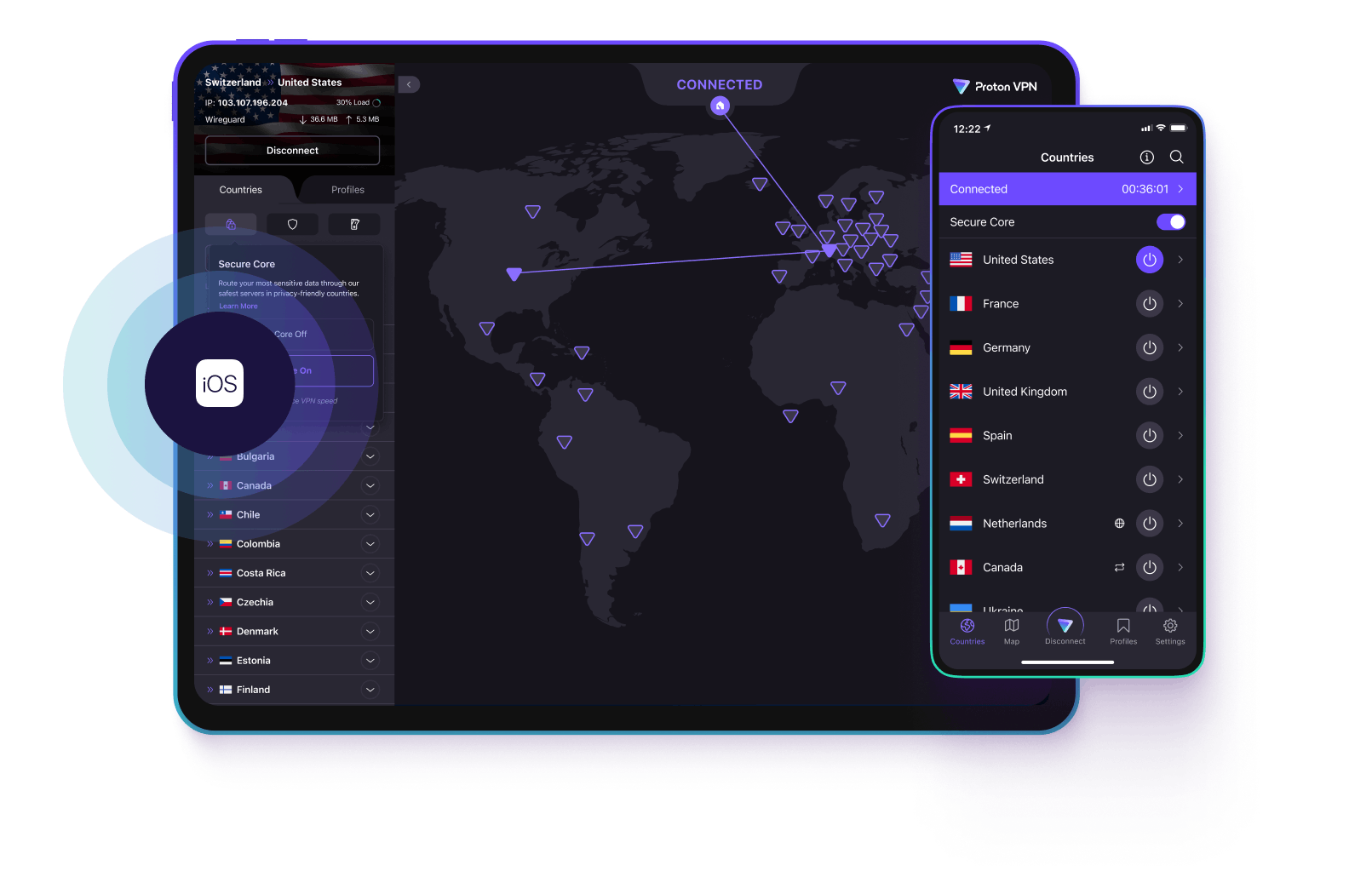The image size is (1372, 894).
Task: Open the info icon in phone header
Action: 1147,157
